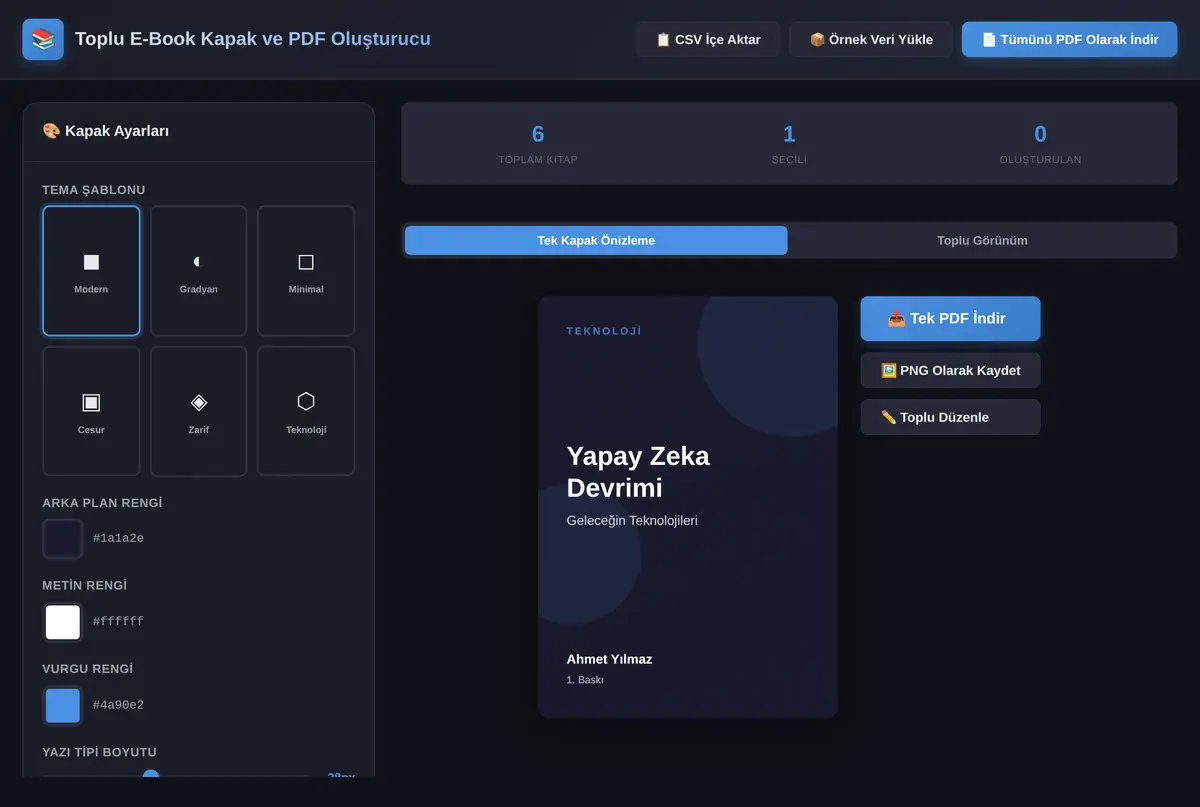Choose the Teknoloji theme template

pos(306,411)
